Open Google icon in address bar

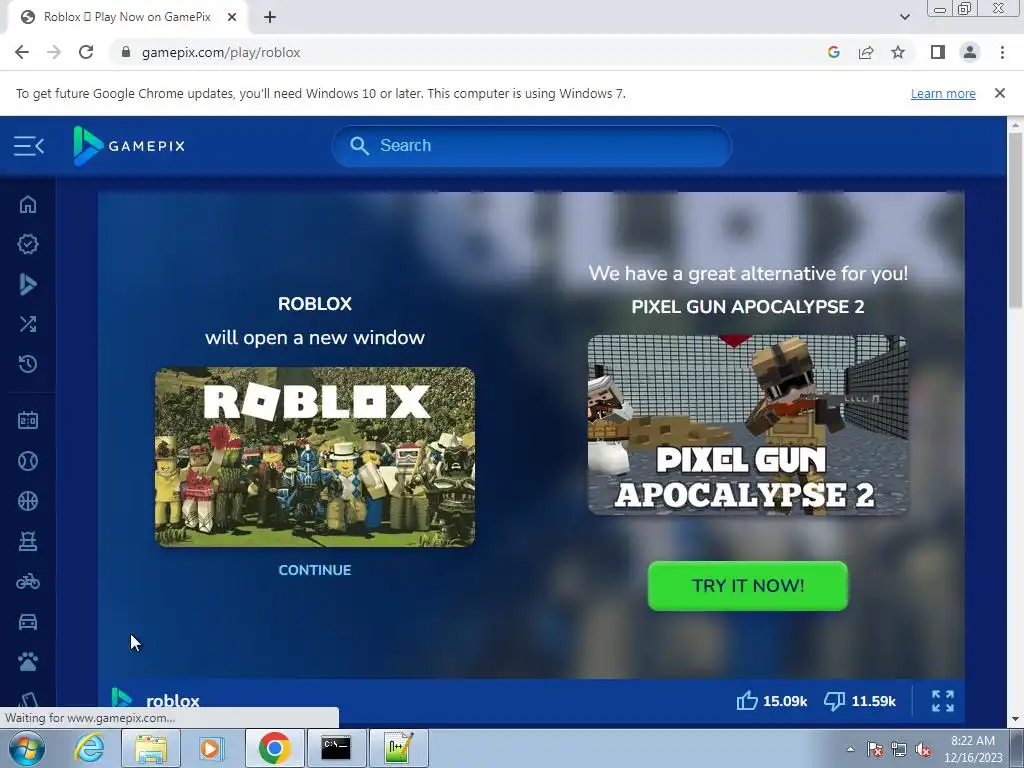(x=833, y=52)
